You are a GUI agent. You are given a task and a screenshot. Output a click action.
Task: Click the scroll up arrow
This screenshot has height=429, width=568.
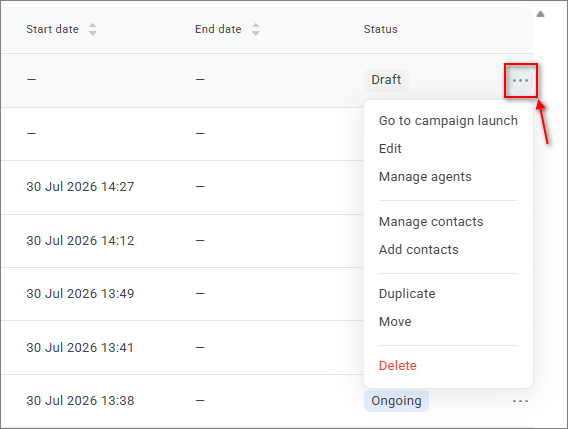540,14
